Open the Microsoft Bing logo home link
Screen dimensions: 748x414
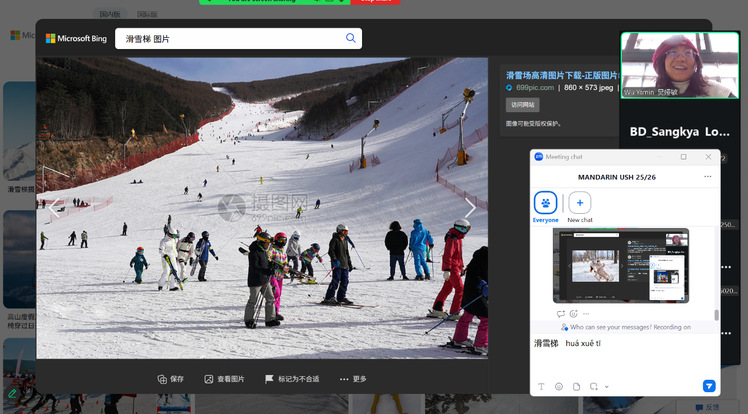pyautogui.click(x=76, y=39)
